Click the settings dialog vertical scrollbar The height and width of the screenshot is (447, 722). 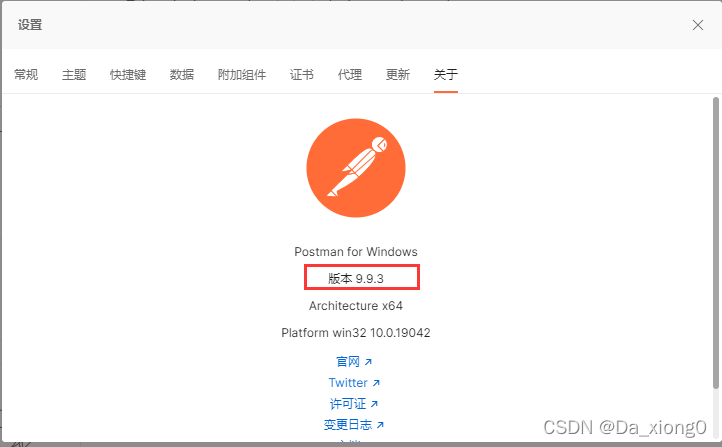(x=716, y=243)
